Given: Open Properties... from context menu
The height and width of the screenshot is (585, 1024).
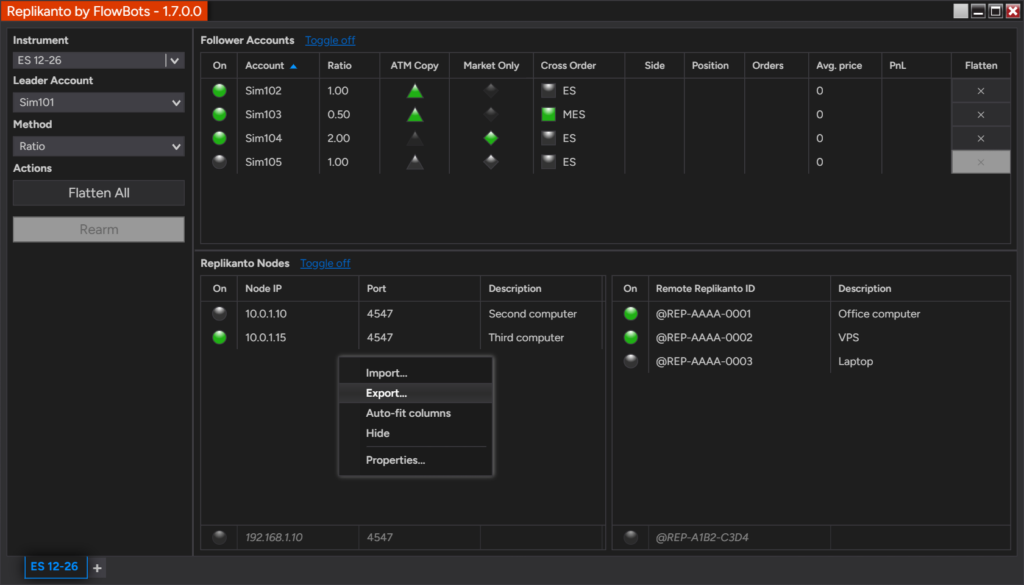Looking at the screenshot, I should 415,460.
